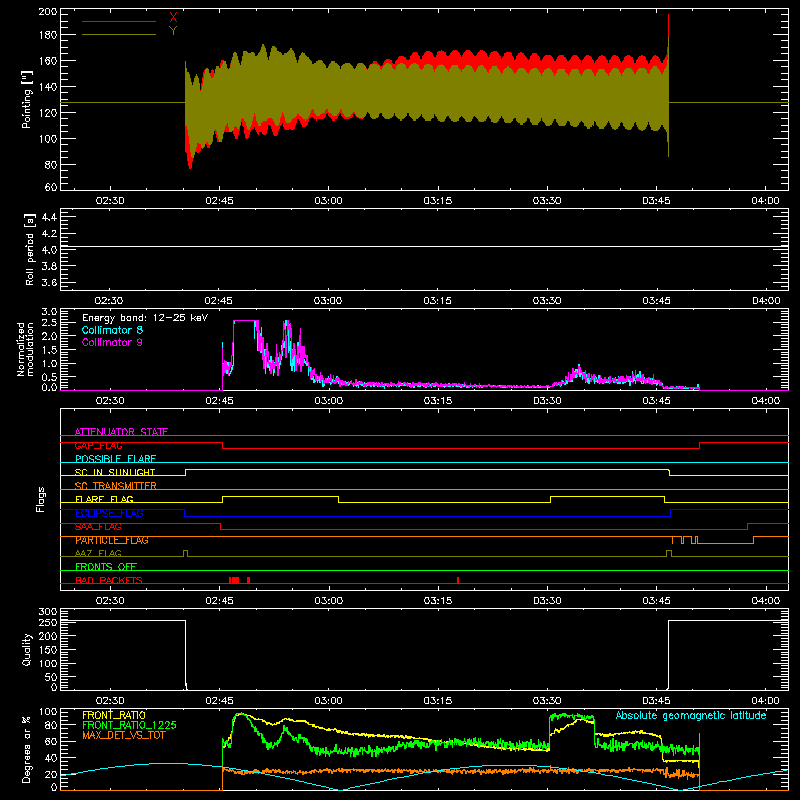Click the Pointing axis title

pos(27,99)
